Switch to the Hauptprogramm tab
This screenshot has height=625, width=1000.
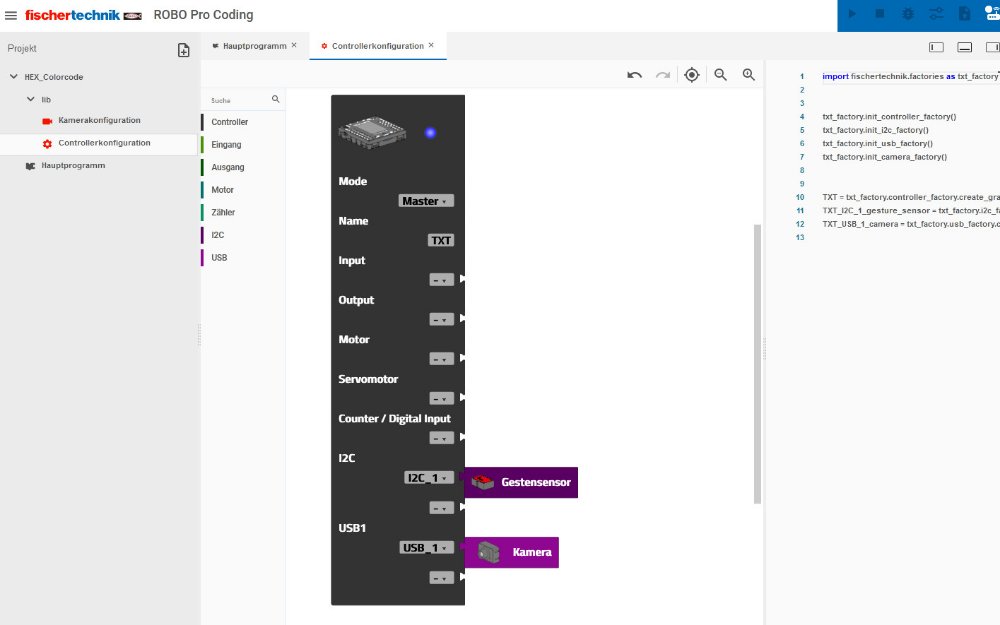pos(249,46)
